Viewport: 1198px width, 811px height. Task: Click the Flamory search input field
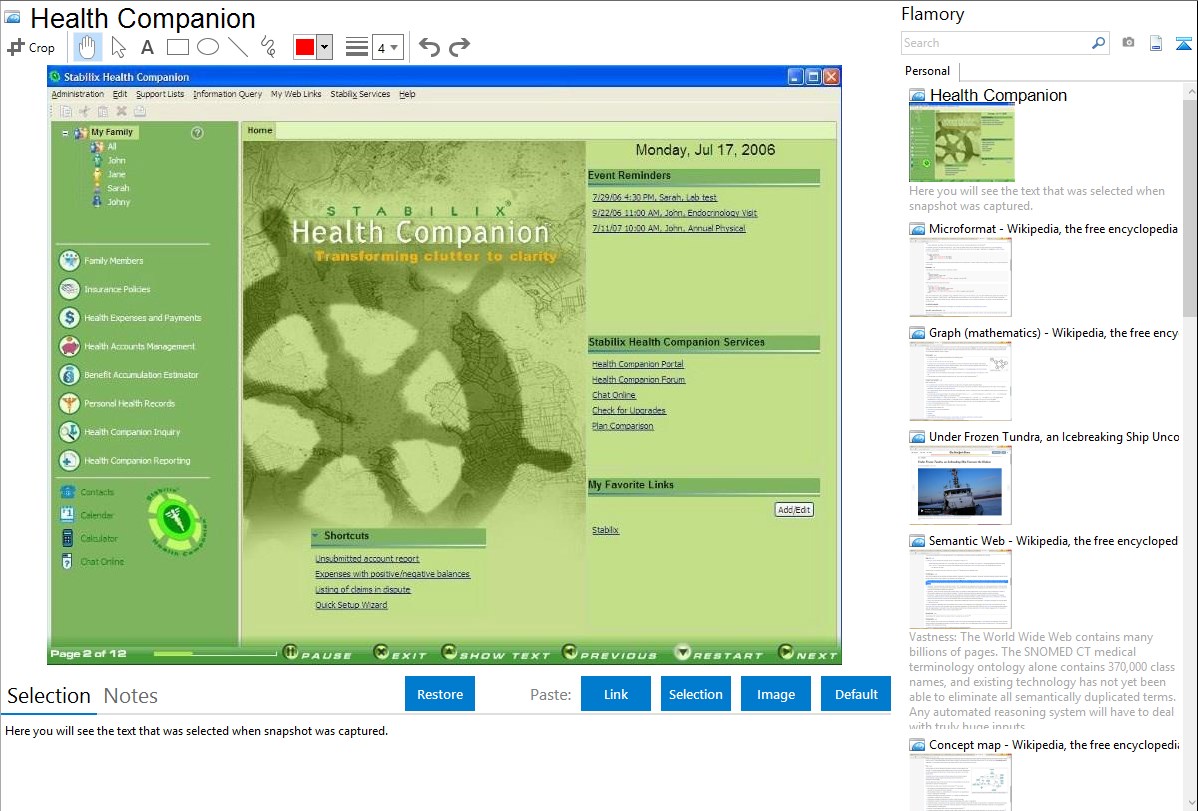[x=996, y=43]
